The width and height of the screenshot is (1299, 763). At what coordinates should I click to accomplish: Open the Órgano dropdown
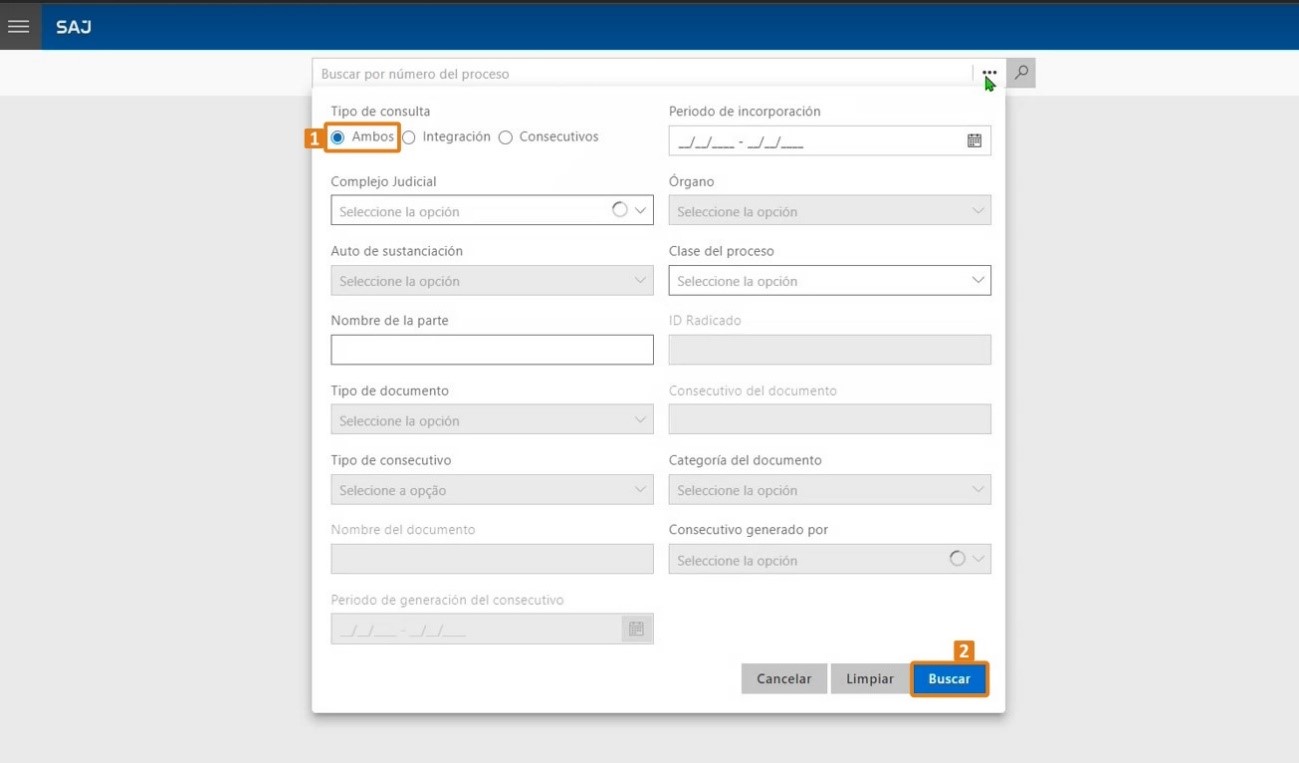(829, 211)
